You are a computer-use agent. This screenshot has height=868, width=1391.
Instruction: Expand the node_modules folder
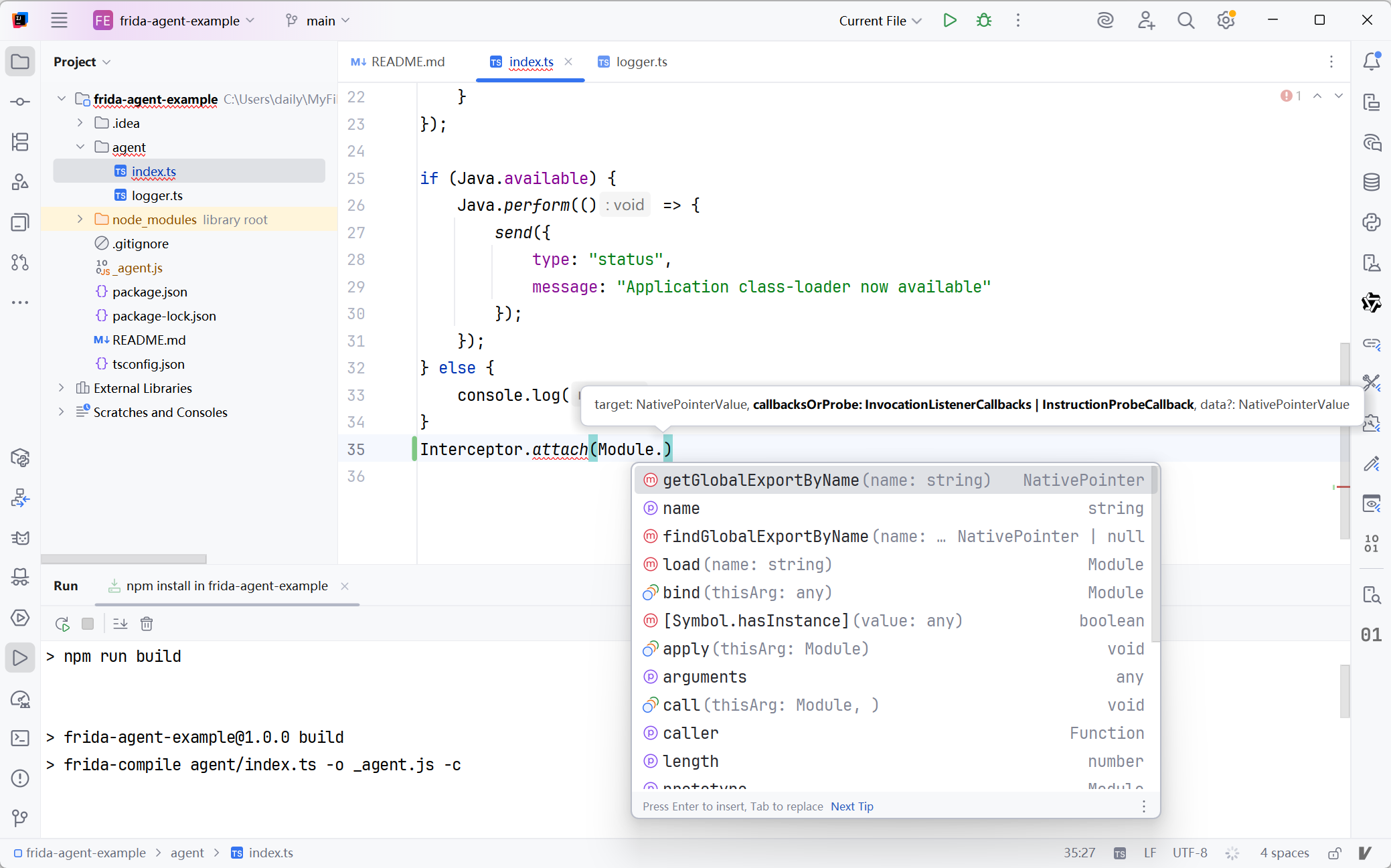(80, 220)
